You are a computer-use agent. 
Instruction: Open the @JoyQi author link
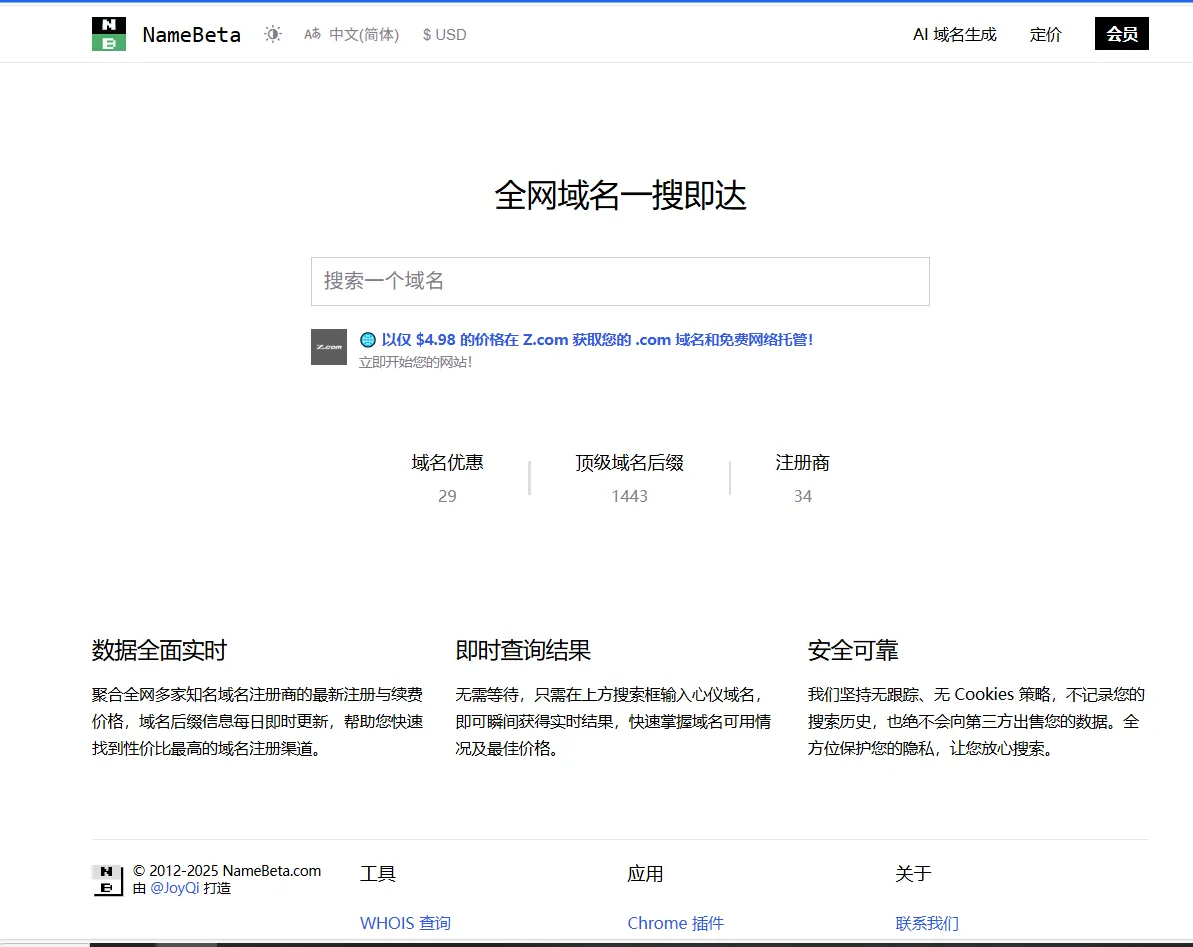[175, 888]
